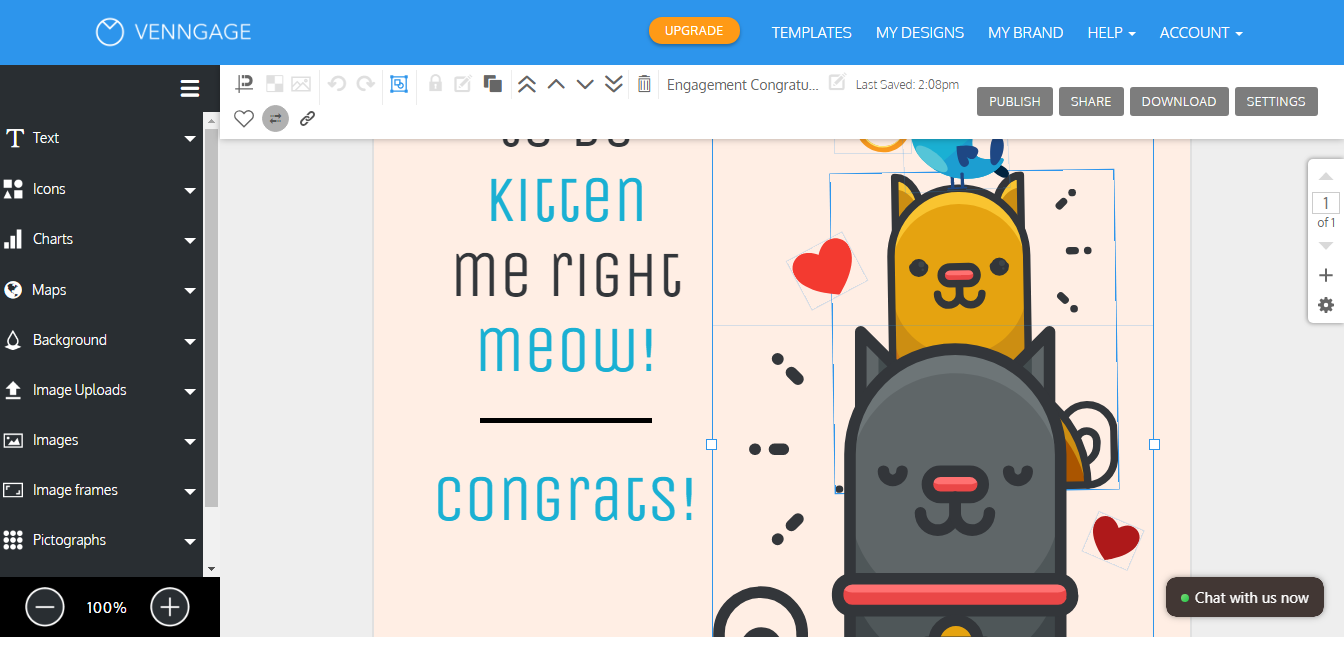
Task: Toggle the swap arrows round button
Action: click(x=275, y=118)
